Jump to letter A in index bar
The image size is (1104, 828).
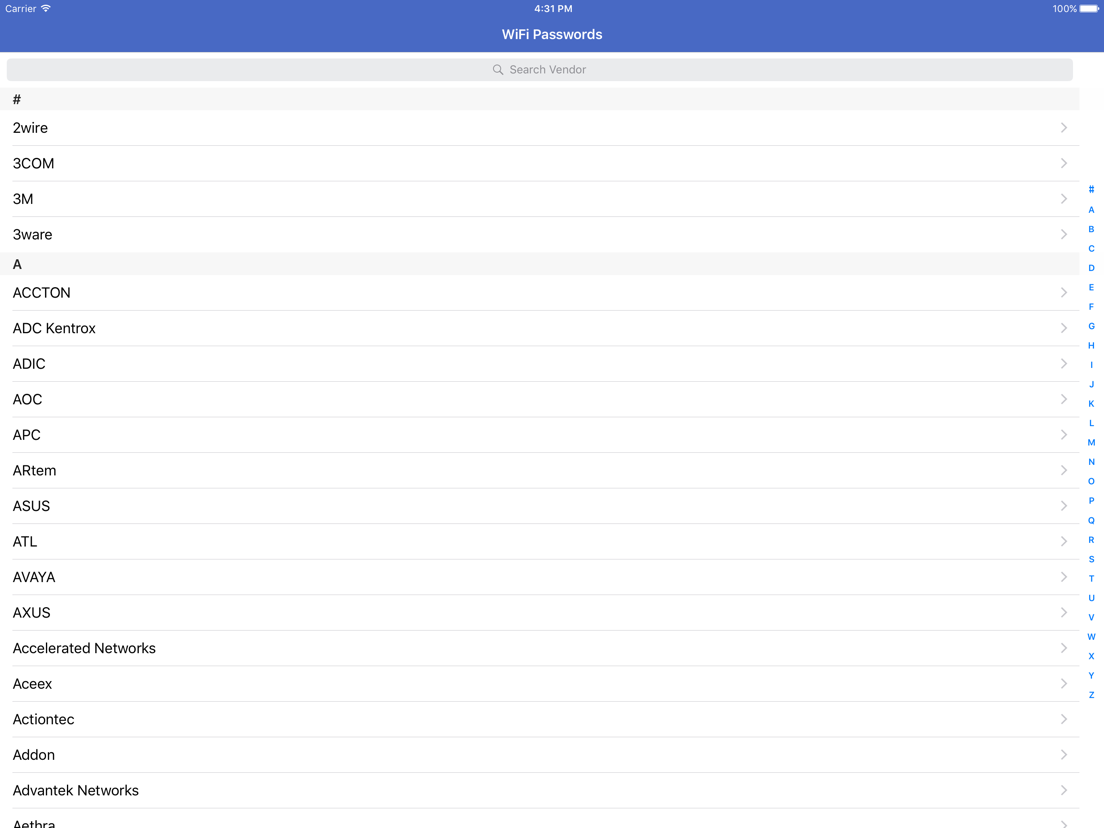[1091, 210]
